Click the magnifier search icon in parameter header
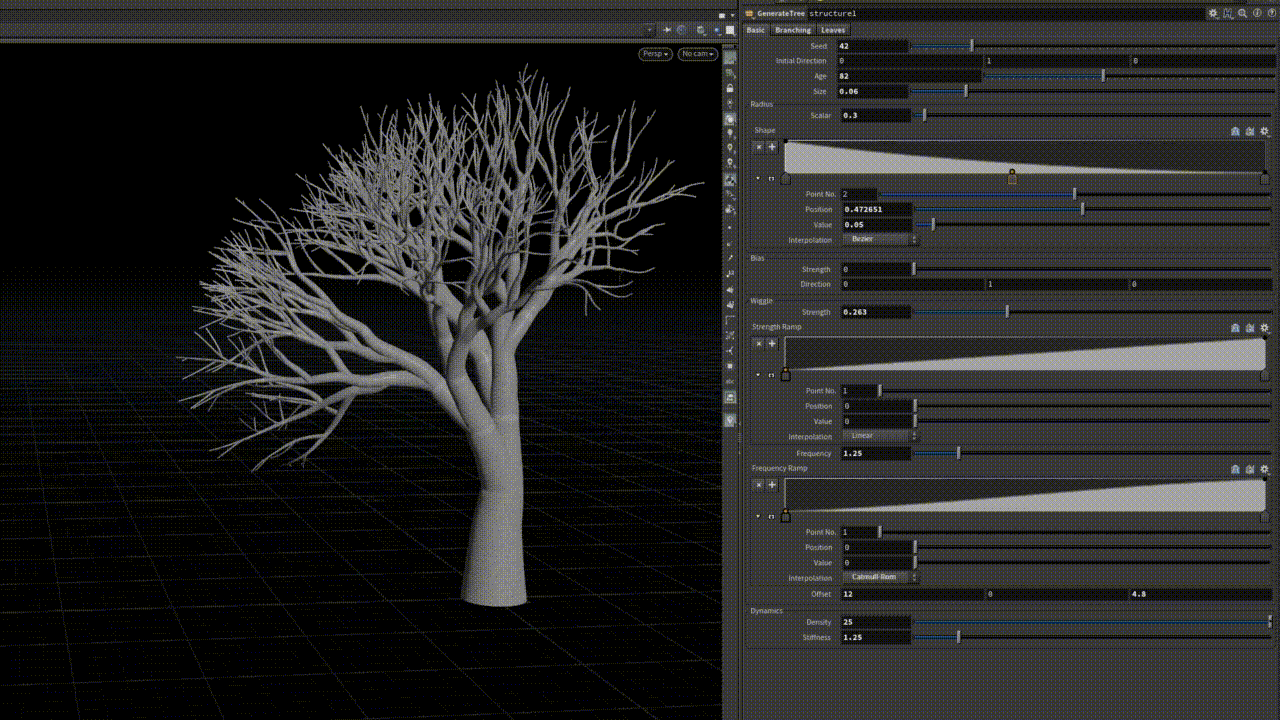Viewport: 1280px width, 720px height. coord(1242,14)
